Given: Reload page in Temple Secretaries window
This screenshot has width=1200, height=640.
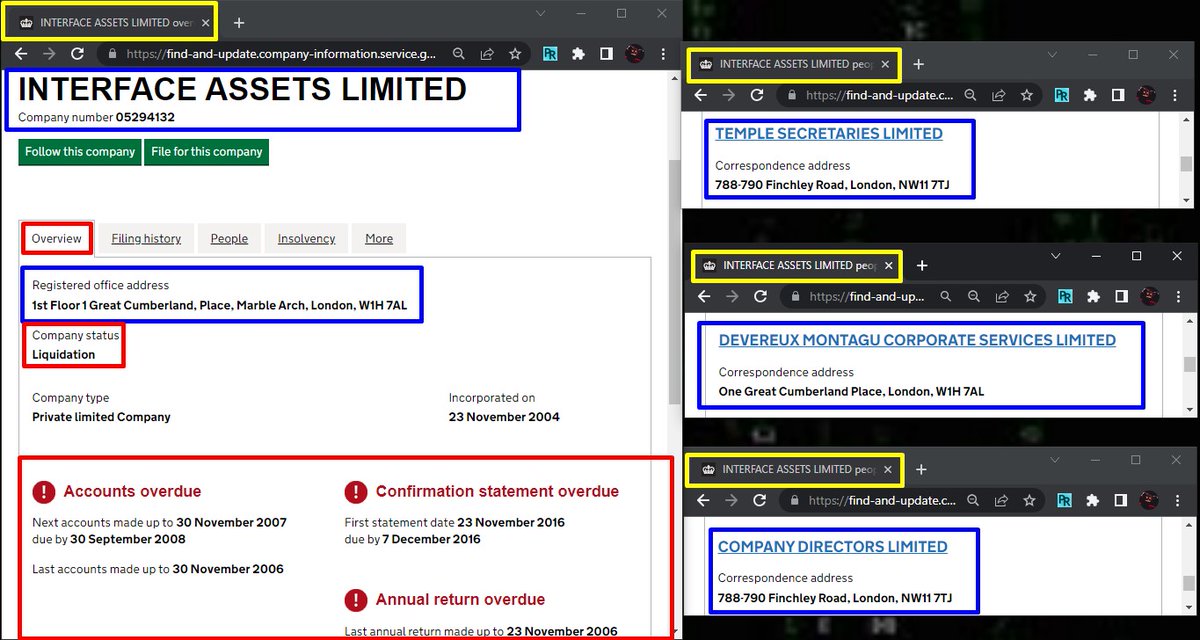Looking at the screenshot, I should coord(757,95).
